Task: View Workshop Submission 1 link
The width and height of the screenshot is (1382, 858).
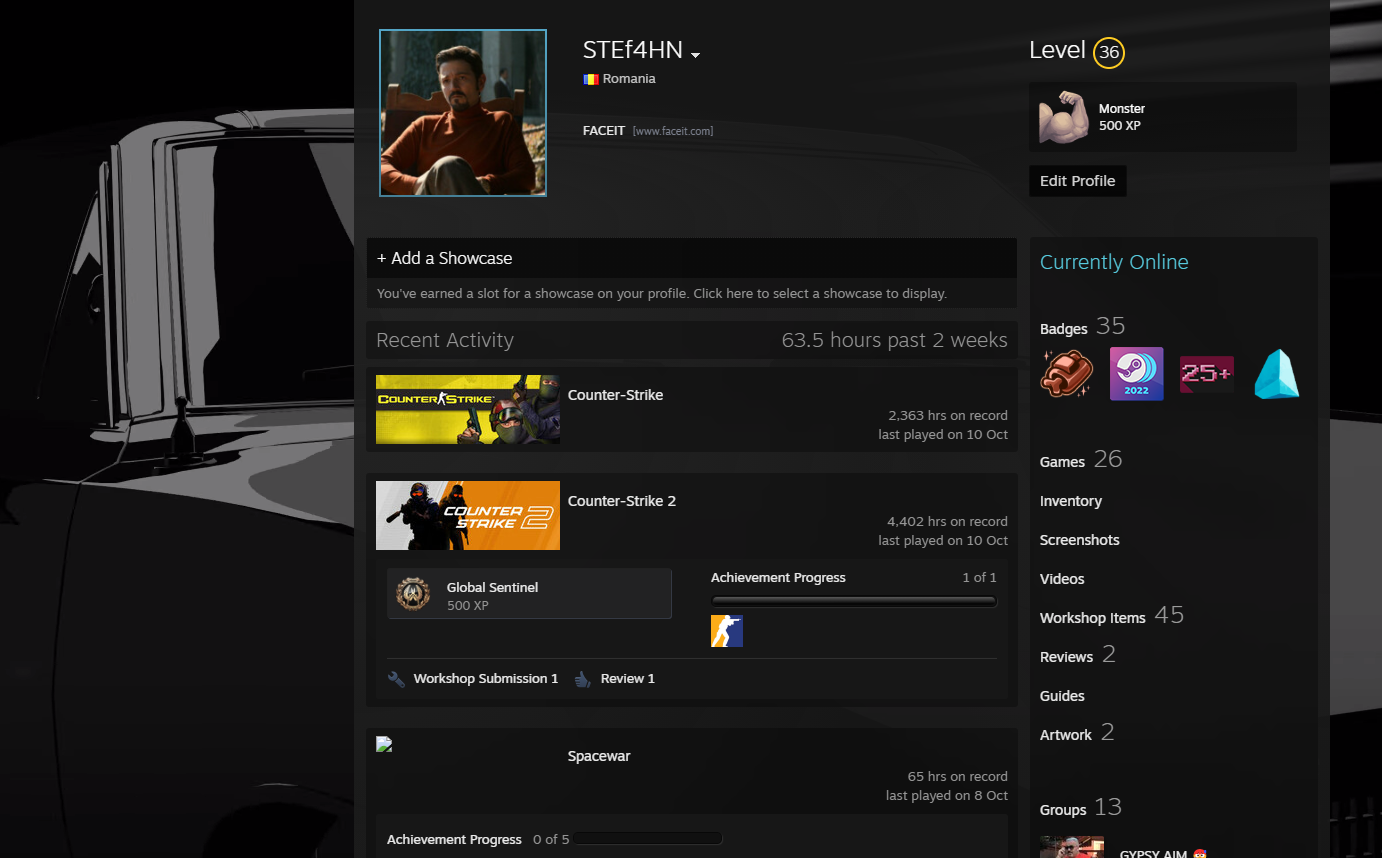Action: click(x=485, y=679)
